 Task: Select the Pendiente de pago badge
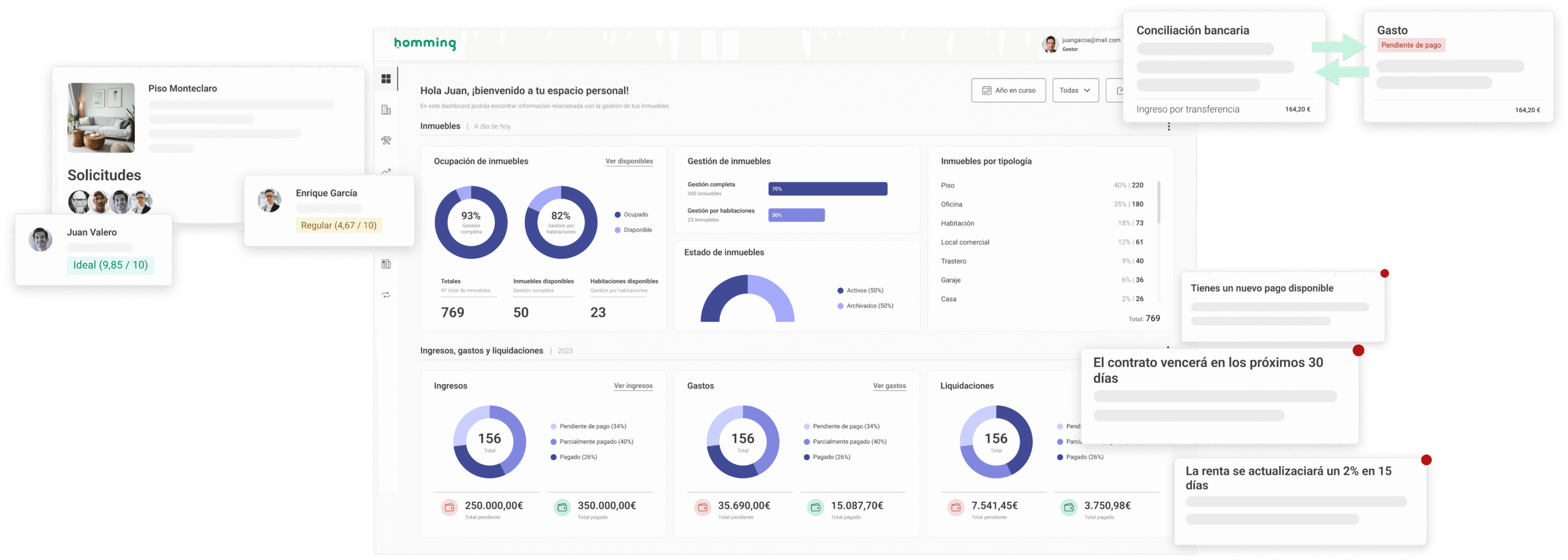1411,45
